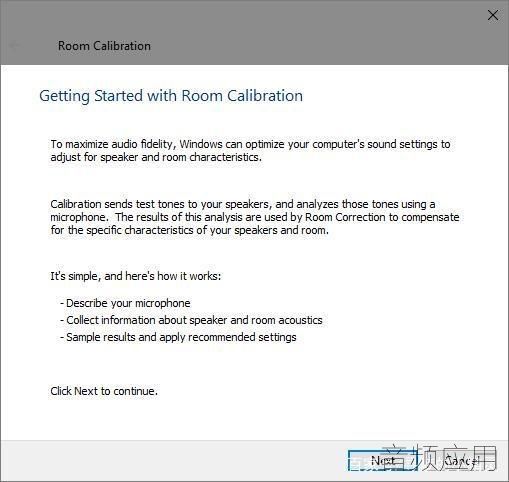Click the 'Room Calibration' window title text
This screenshot has height=482, width=509.
(104, 46)
